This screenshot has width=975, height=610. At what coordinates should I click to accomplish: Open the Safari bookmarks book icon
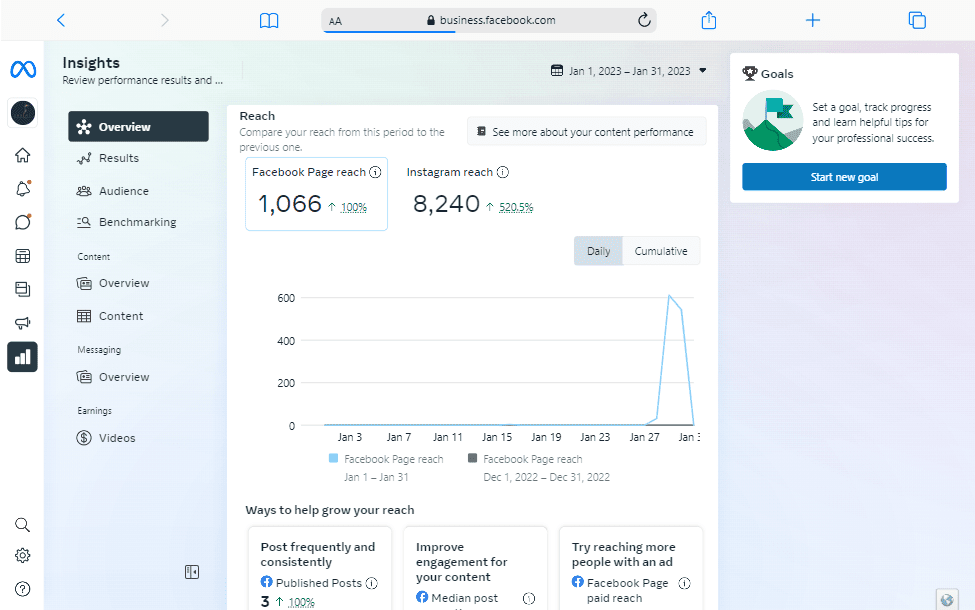pyautogui.click(x=269, y=21)
